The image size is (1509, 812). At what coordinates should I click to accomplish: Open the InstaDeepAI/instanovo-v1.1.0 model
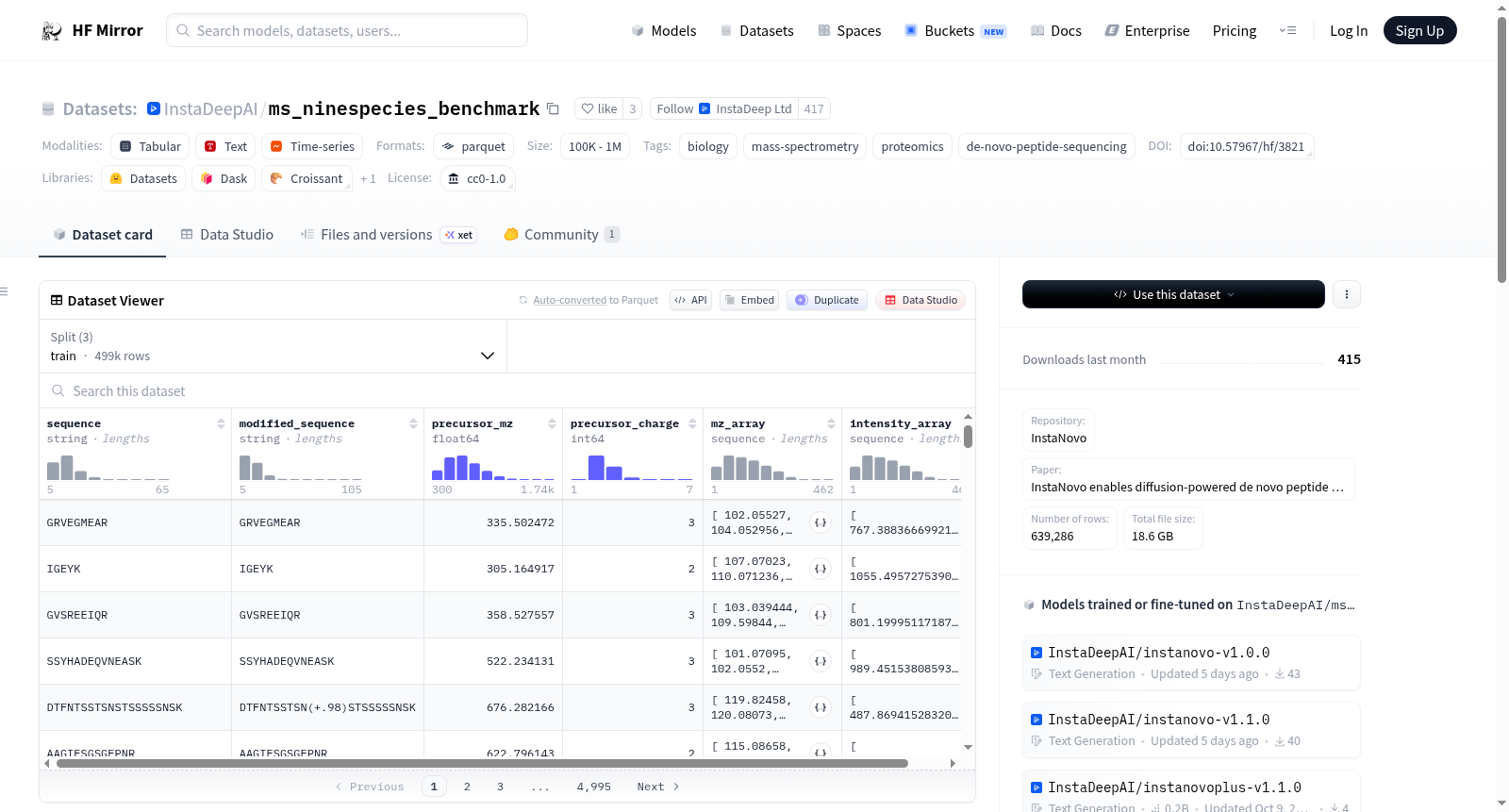coord(1191,729)
